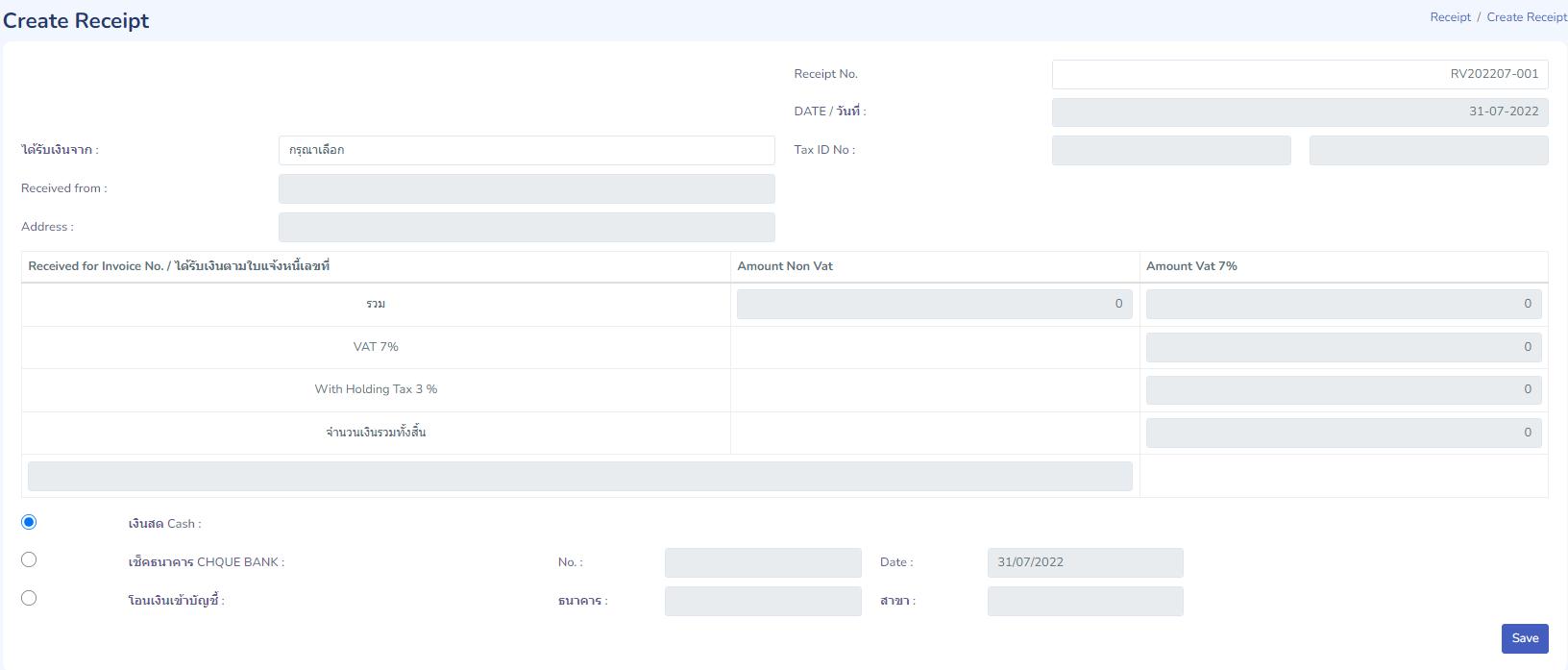Click the Amount Non Vat total field
Screen dimensions: 1568x670
click(934, 304)
